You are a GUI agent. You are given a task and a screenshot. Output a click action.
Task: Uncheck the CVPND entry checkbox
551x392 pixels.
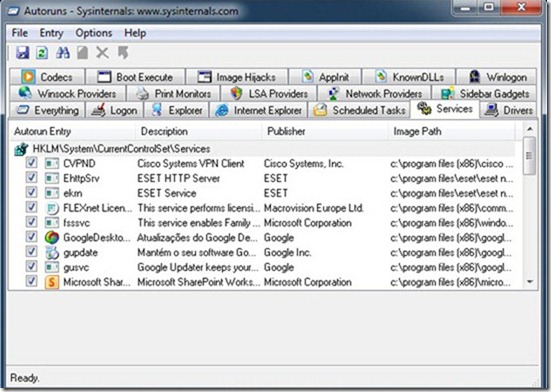click(x=31, y=163)
